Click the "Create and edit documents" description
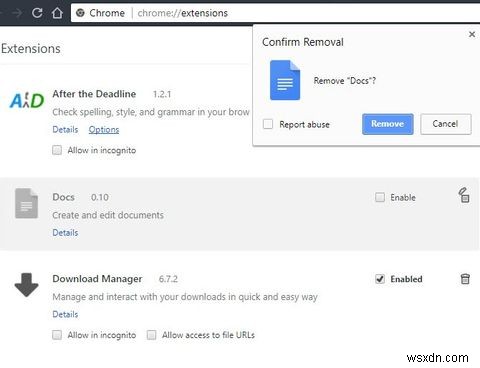The height and width of the screenshot is (368, 480). 108,215
